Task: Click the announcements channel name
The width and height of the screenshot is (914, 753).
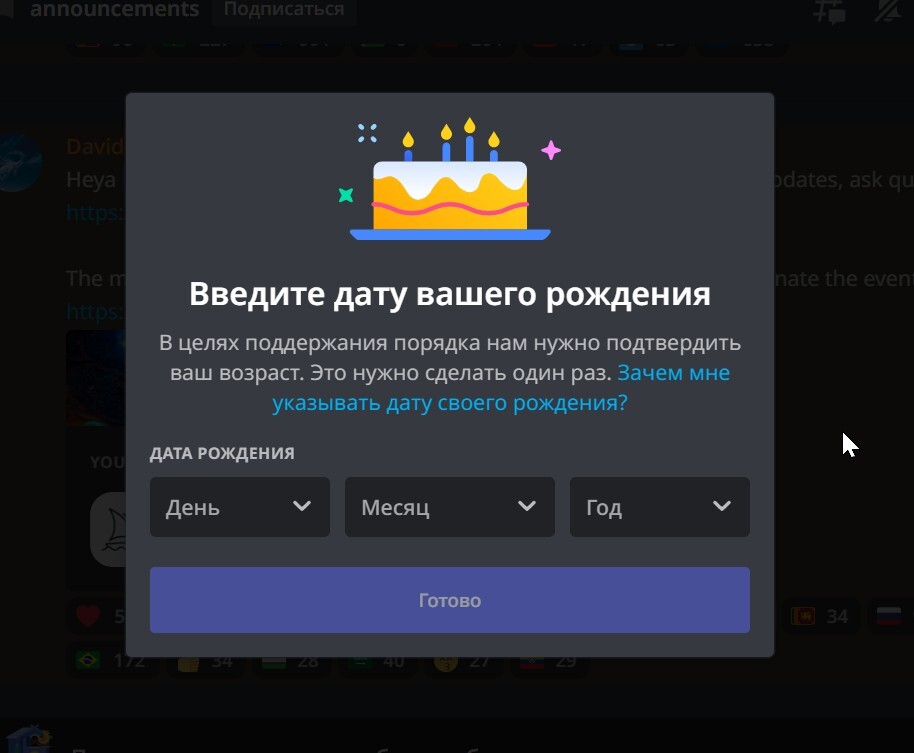Action: click(x=114, y=9)
